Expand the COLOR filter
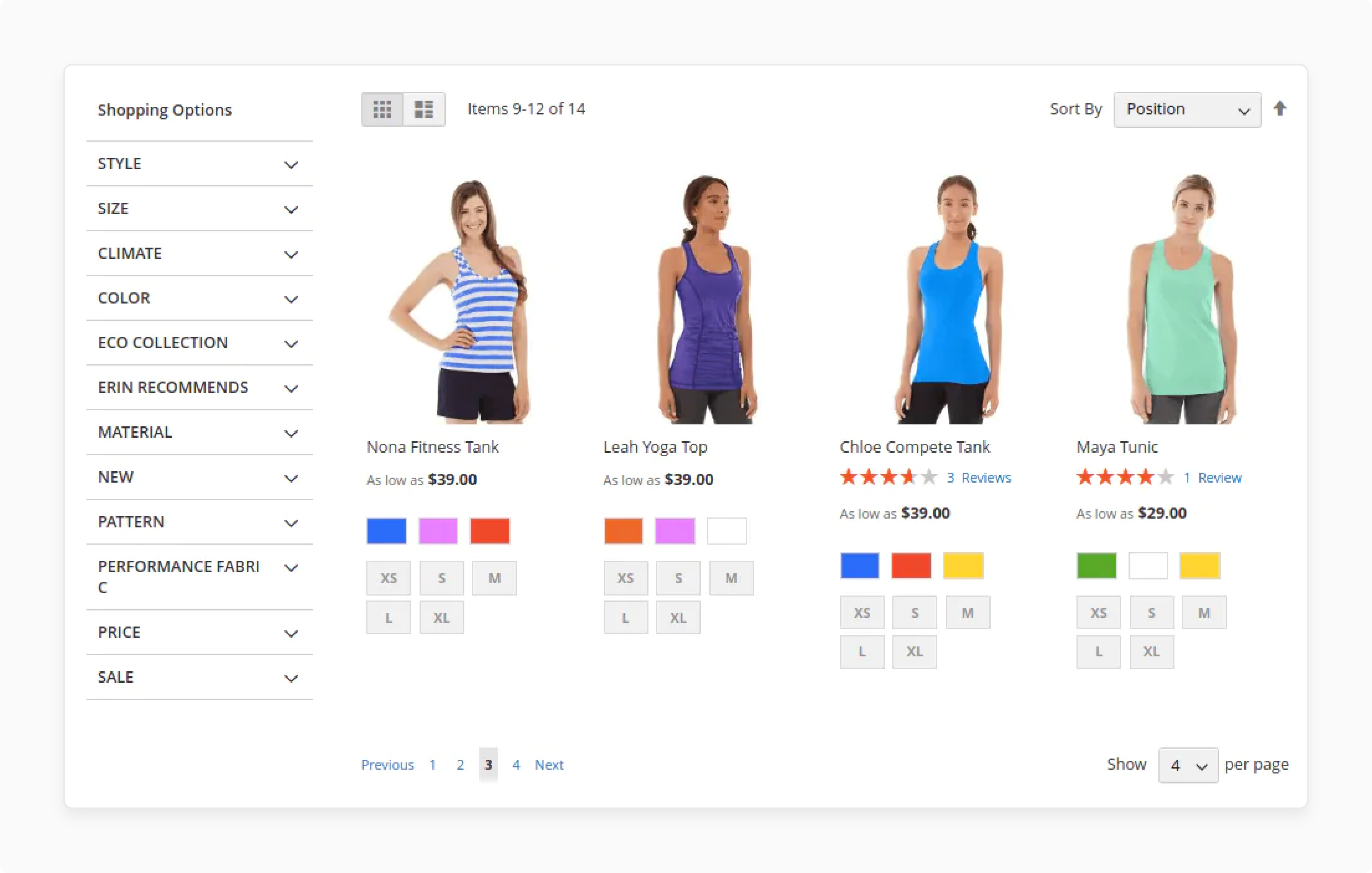Viewport: 1372px width, 873px height. (199, 298)
